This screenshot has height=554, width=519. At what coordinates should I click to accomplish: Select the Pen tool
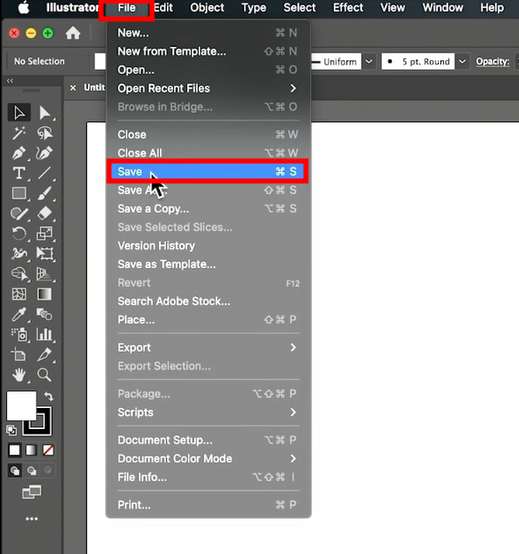[19, 153]
